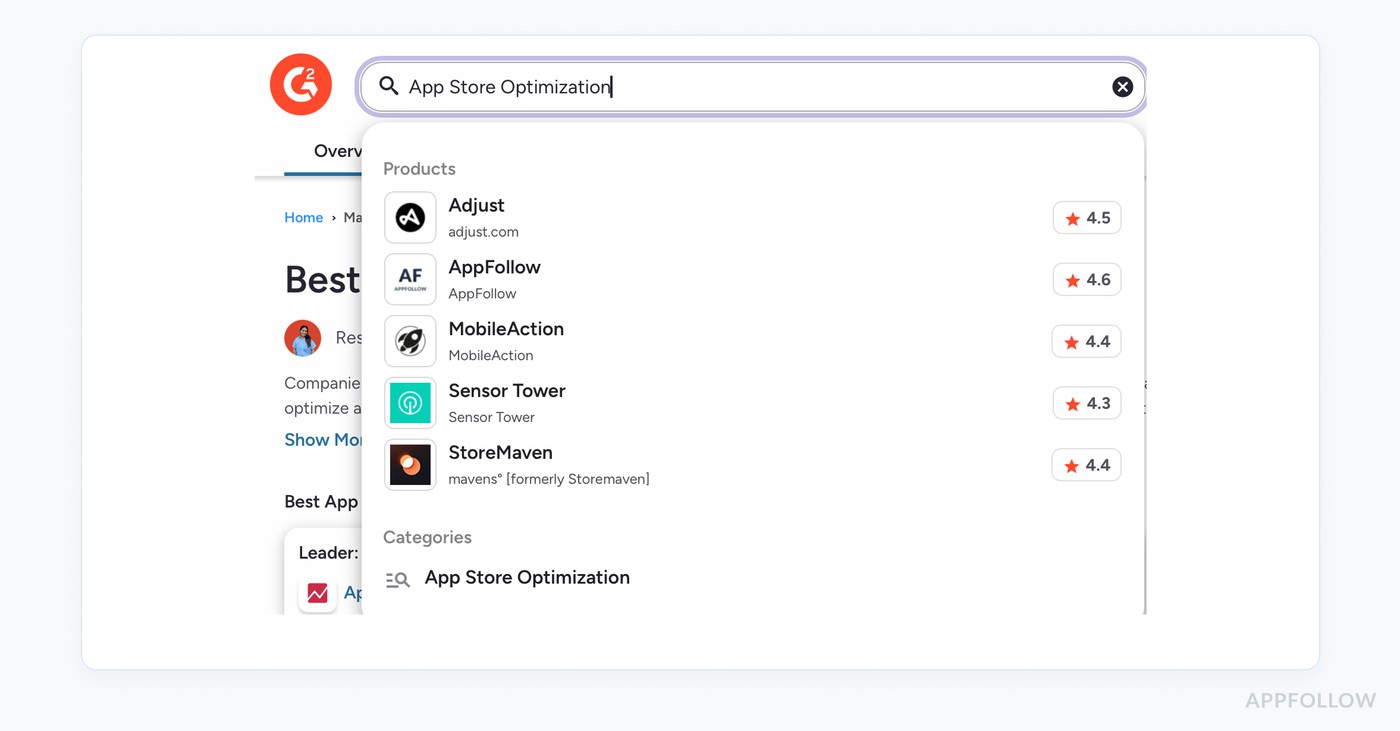Click the researcher avatar photo
Screen dimensions: 1400x731
[x=302, y=338]
